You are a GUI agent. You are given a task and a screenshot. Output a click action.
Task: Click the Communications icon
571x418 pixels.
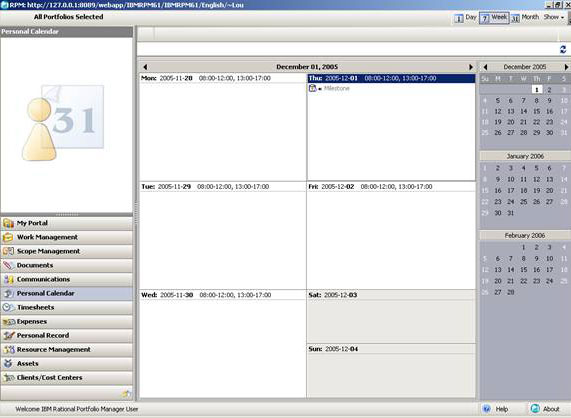click(x=8, y=279)
